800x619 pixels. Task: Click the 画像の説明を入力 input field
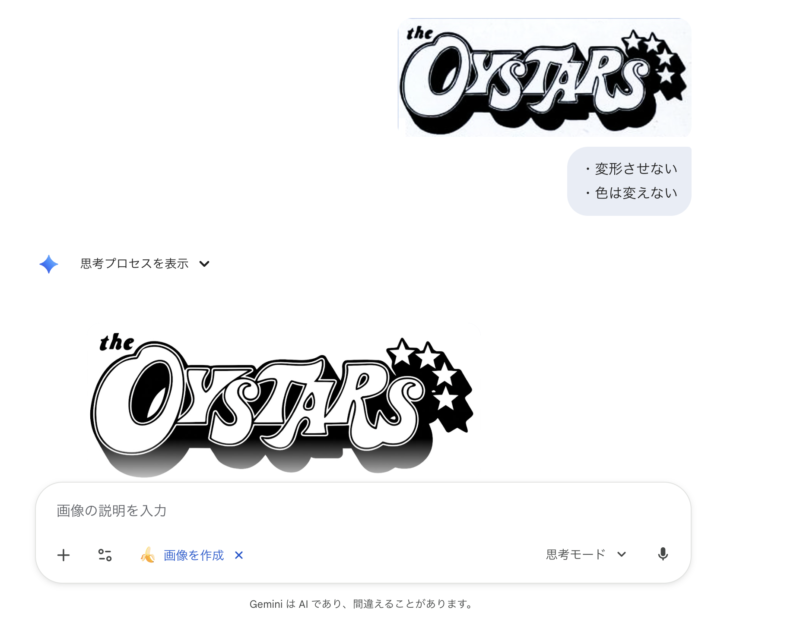pos(363,511)
